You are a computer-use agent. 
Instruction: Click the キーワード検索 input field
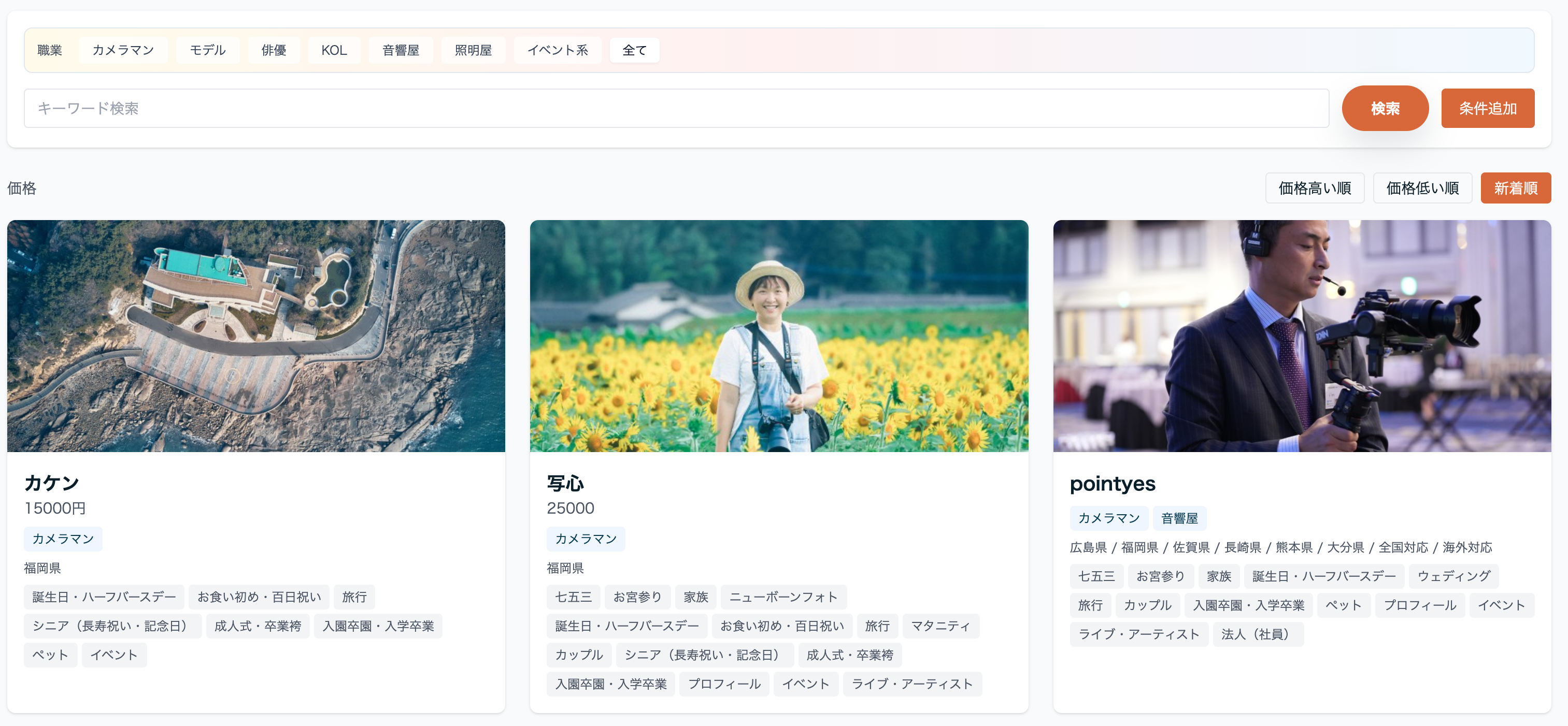click(x=676, y=108)
